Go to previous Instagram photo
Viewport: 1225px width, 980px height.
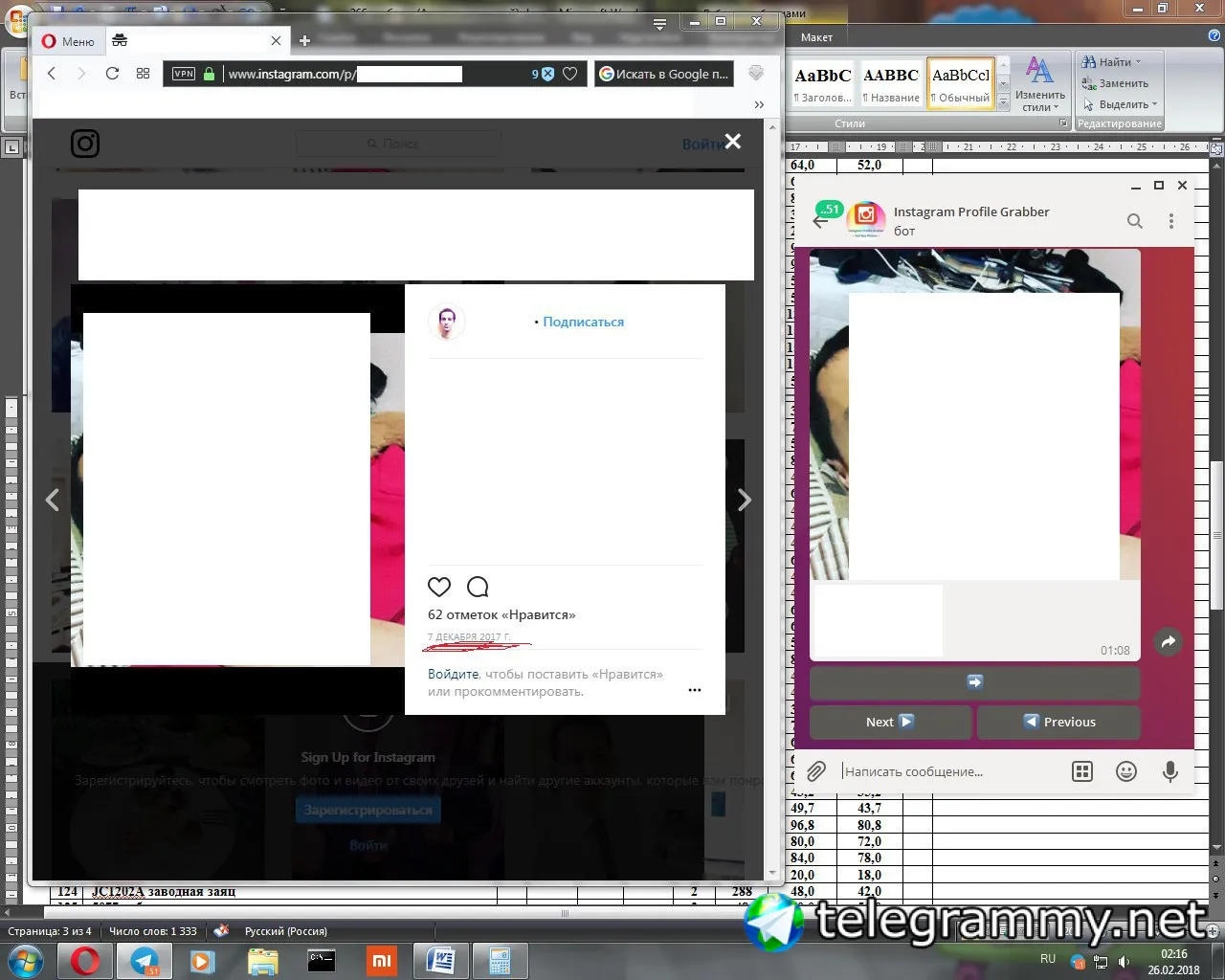click(53, 500)
